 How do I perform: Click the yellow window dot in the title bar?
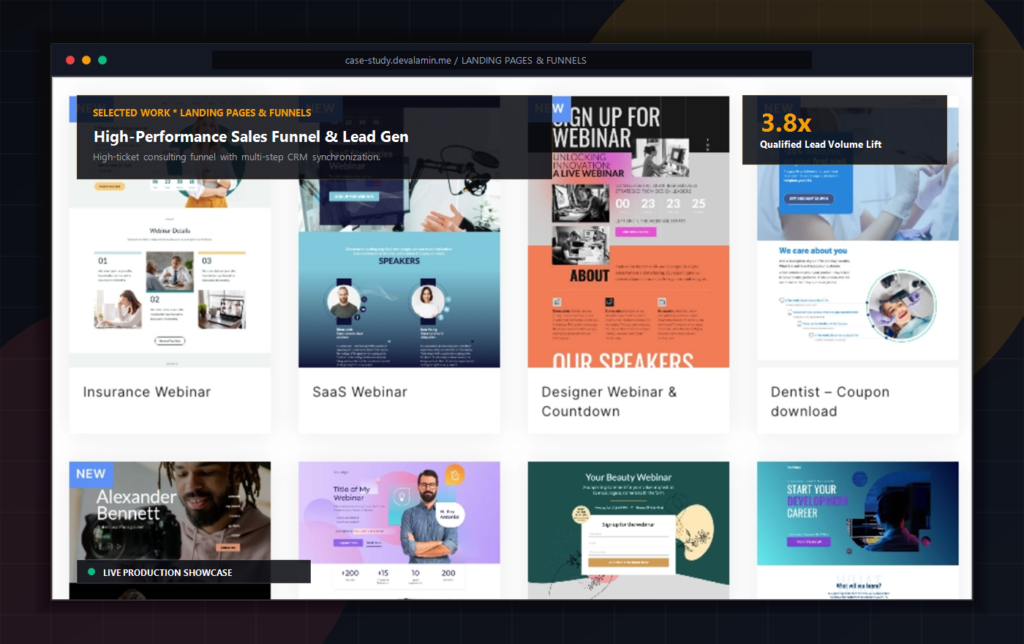86,60
